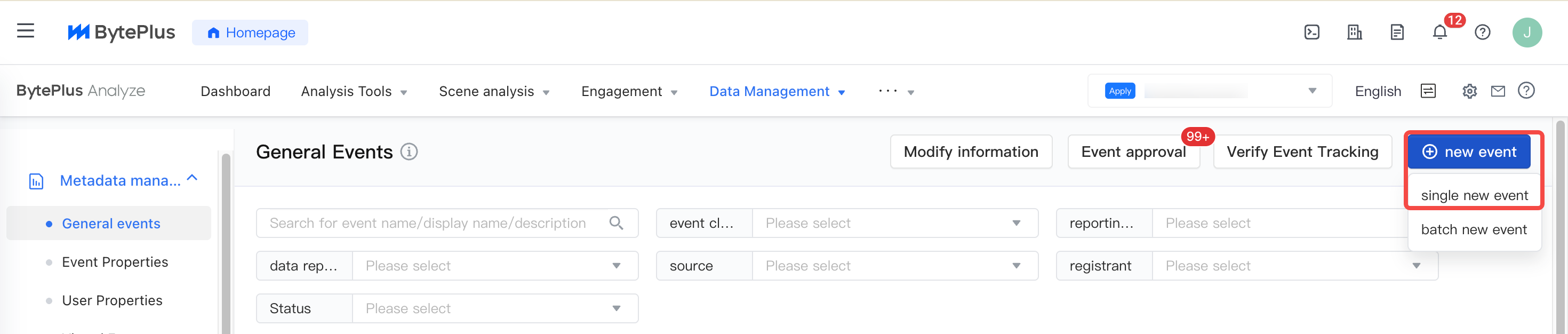
Task: Open the mail envelope icon
Action: coord(1498,91)
